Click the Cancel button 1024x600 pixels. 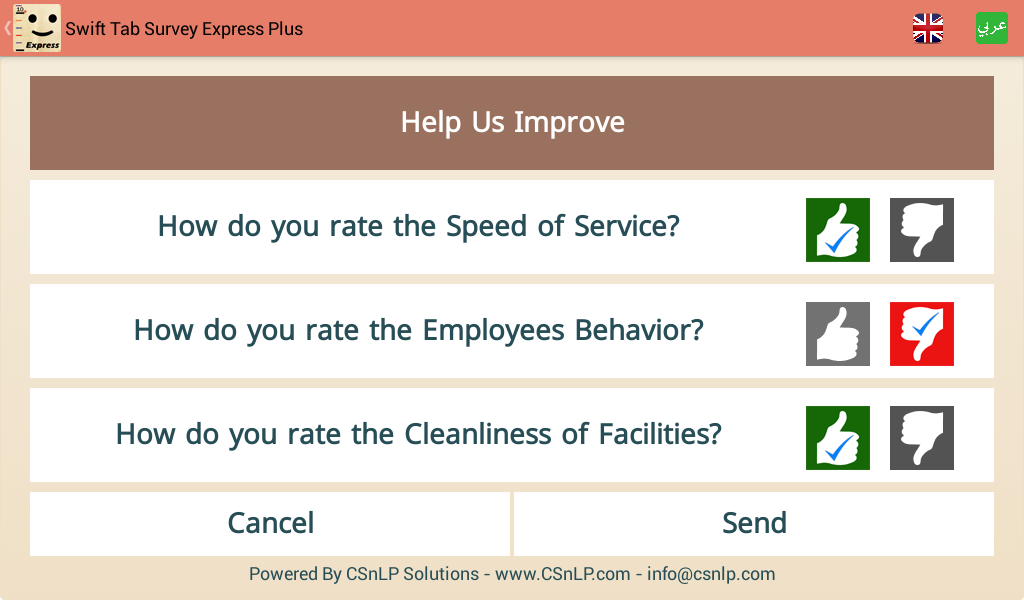pos(270,524)
